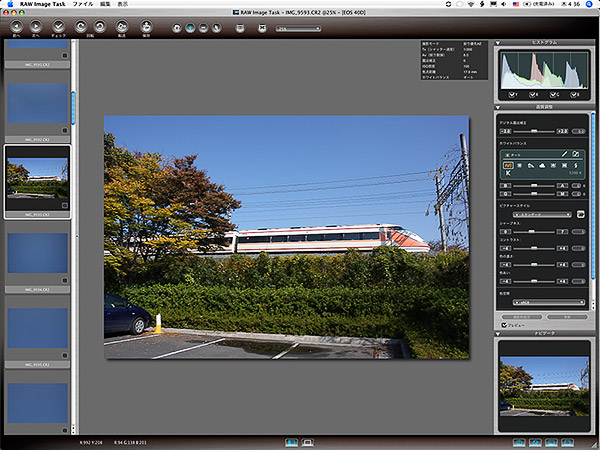Click right button below color space dropdown
600x450 pixels.
point(567,317)
